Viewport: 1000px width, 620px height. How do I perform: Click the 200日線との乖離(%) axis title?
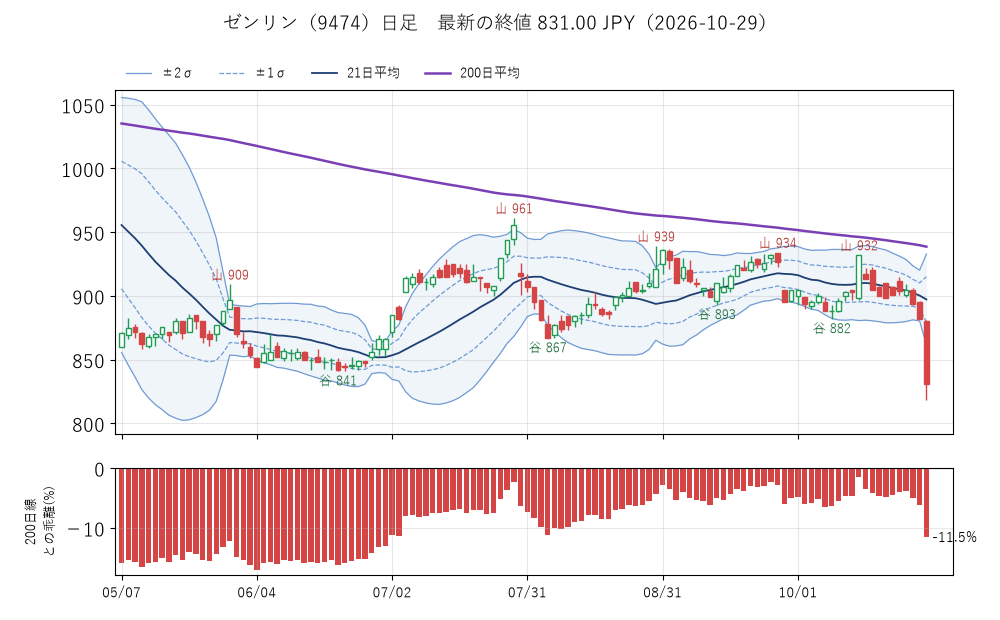(x=40, y=521)
